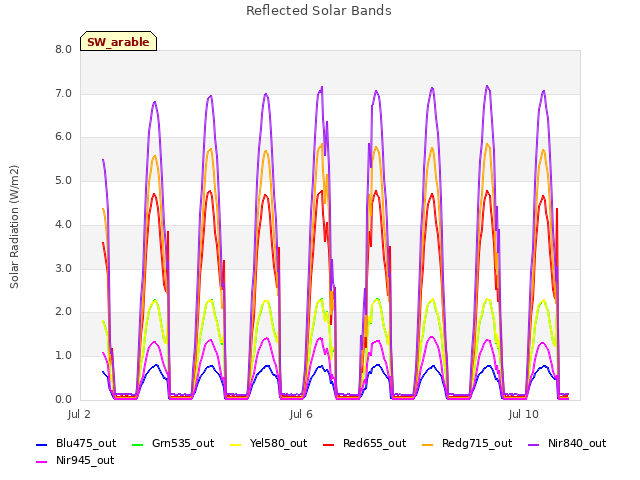The height and width of the screenshot is (480, 640).
Task: Click the Solar Radiation (W/m2) axis label
Action: tap(14, 227)
